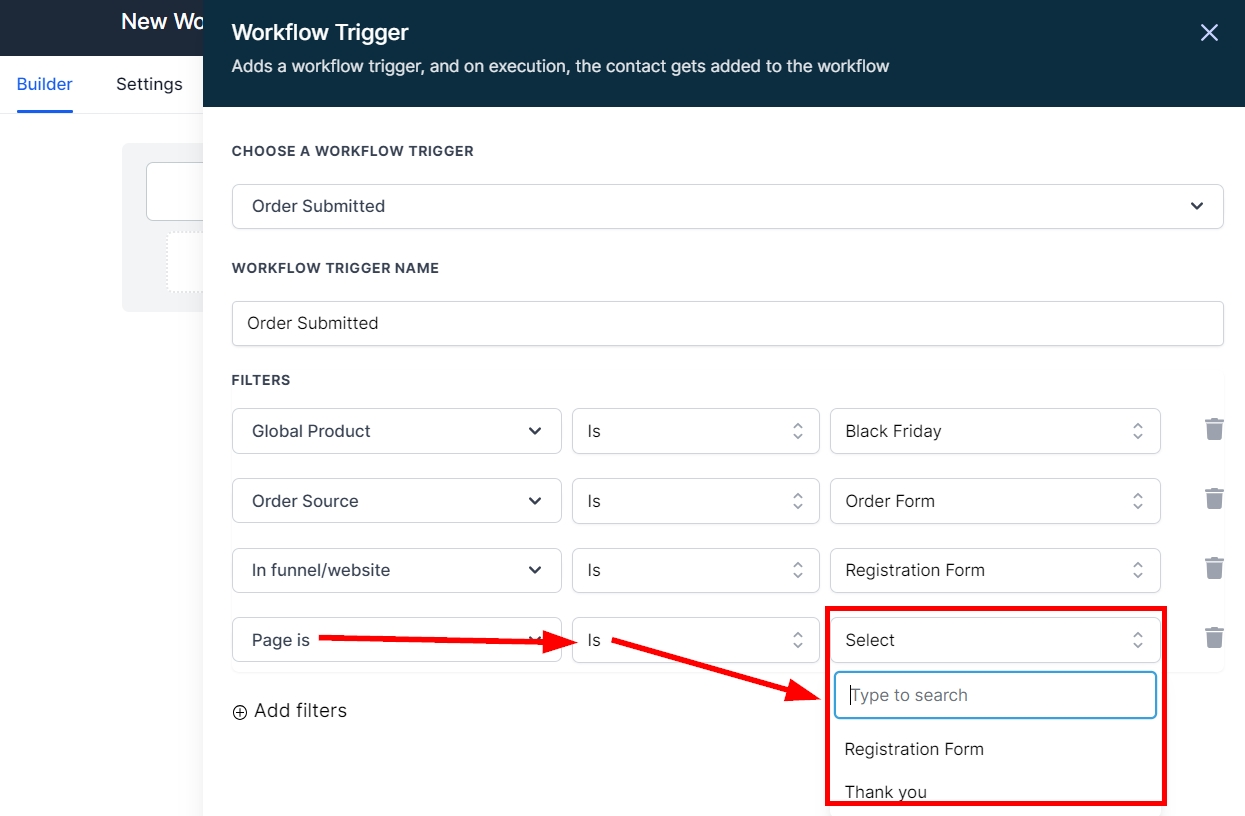Close the Workflow Trigger panel

tap(1209, 33)
